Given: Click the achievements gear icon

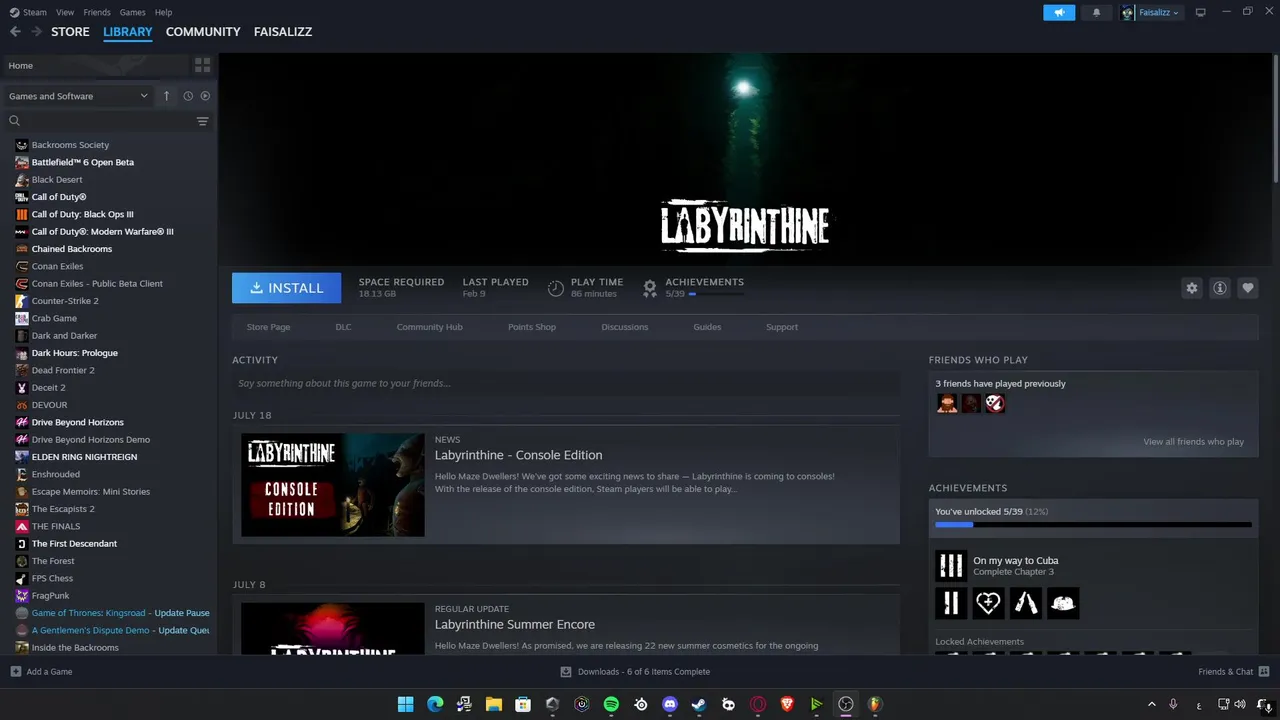Looking at the screenshot, I should (650, 288).
